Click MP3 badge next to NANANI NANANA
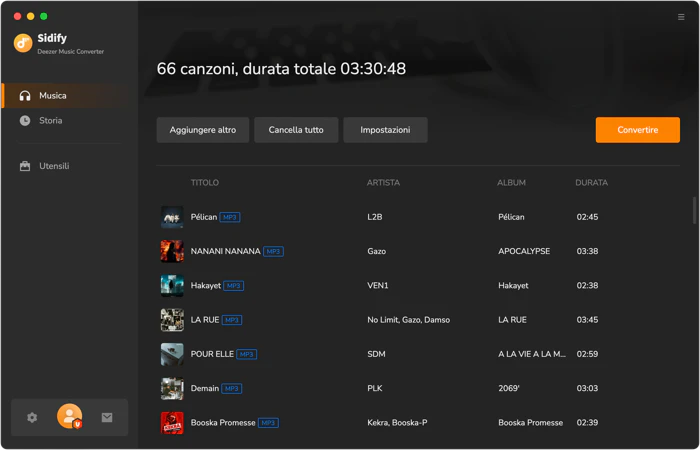This screenshot has width=700, height=450. (273, 252)
